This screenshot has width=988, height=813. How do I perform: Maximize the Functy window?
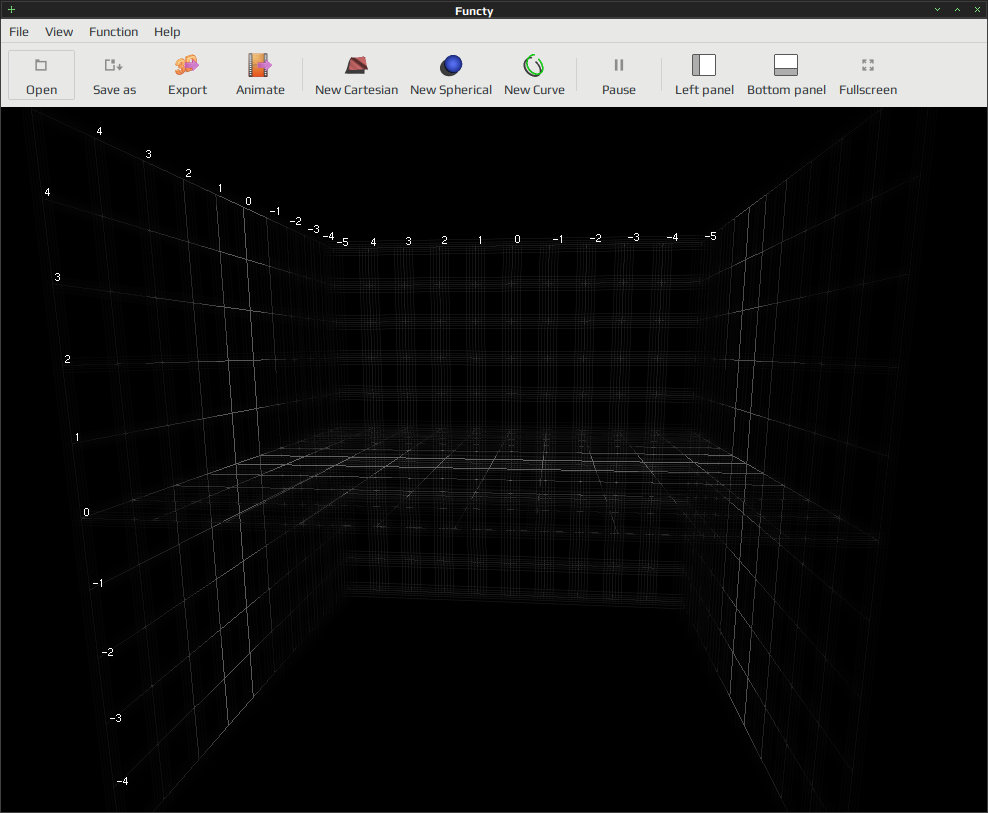tap(957, 9)
